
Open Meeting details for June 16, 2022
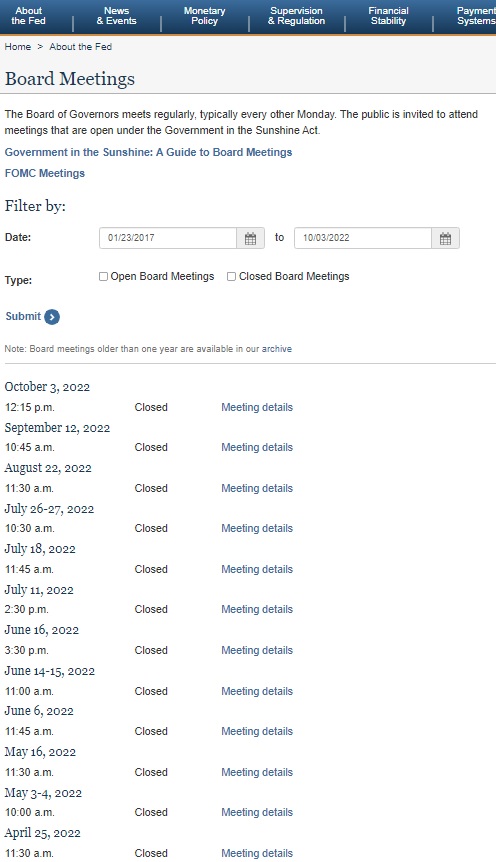pos(257,650)
